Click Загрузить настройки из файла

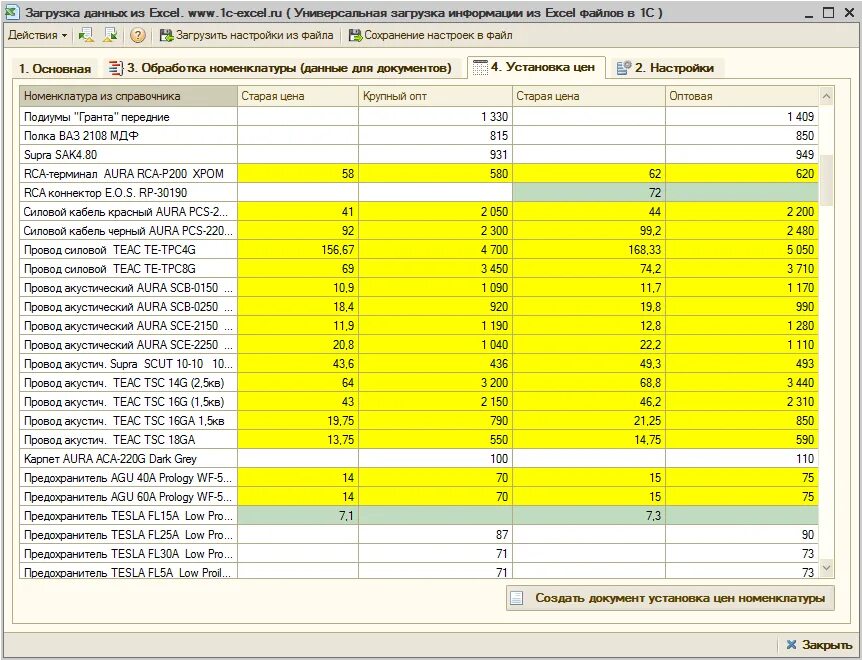[246, 35]
